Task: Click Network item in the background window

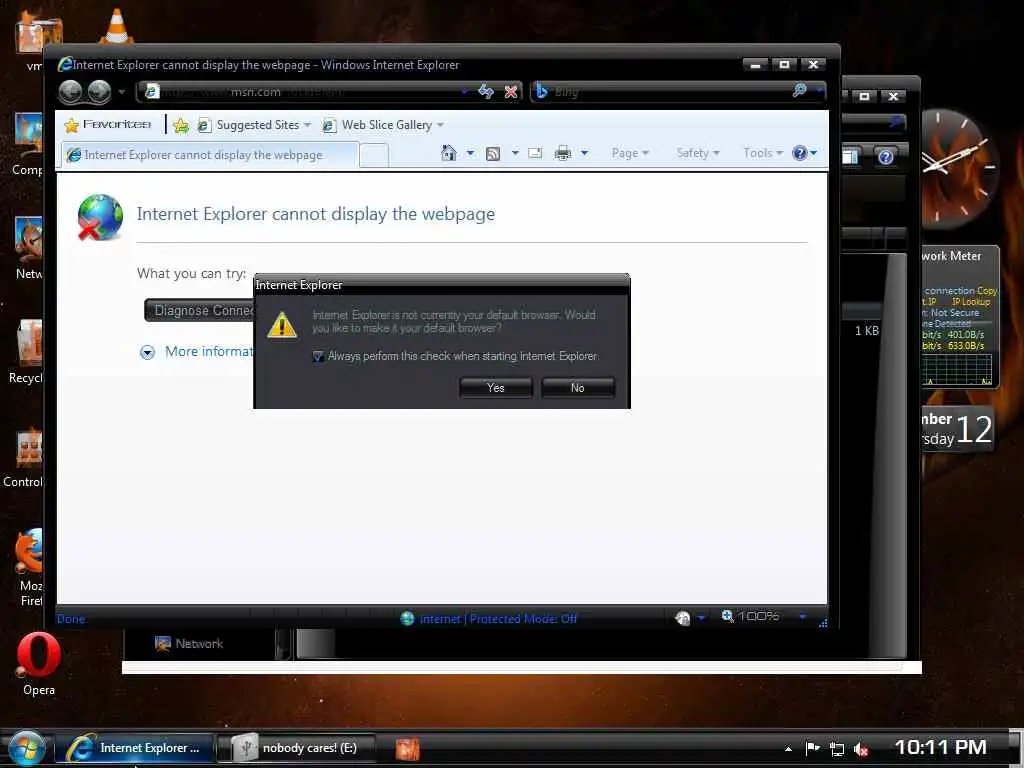Action: (x=189, y=644)
